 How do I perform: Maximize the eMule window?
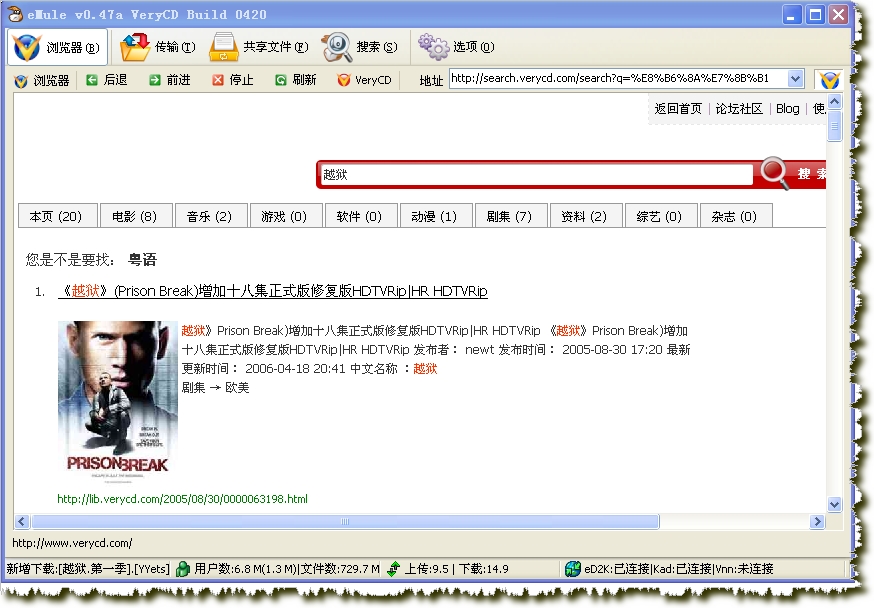815,14
